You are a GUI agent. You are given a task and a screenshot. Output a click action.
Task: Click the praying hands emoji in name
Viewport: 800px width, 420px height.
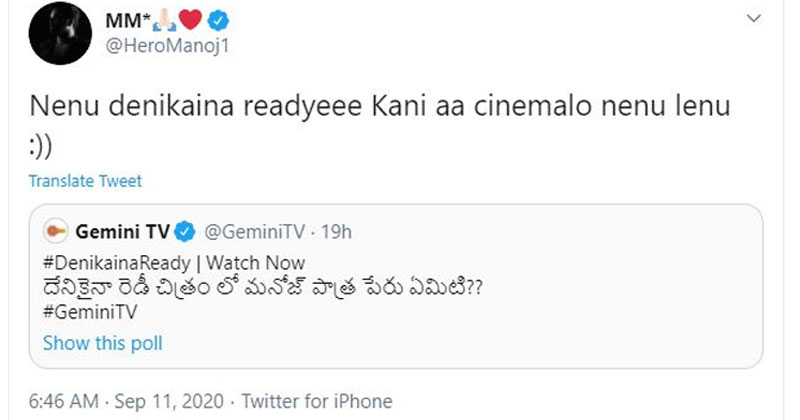point(180,20)
